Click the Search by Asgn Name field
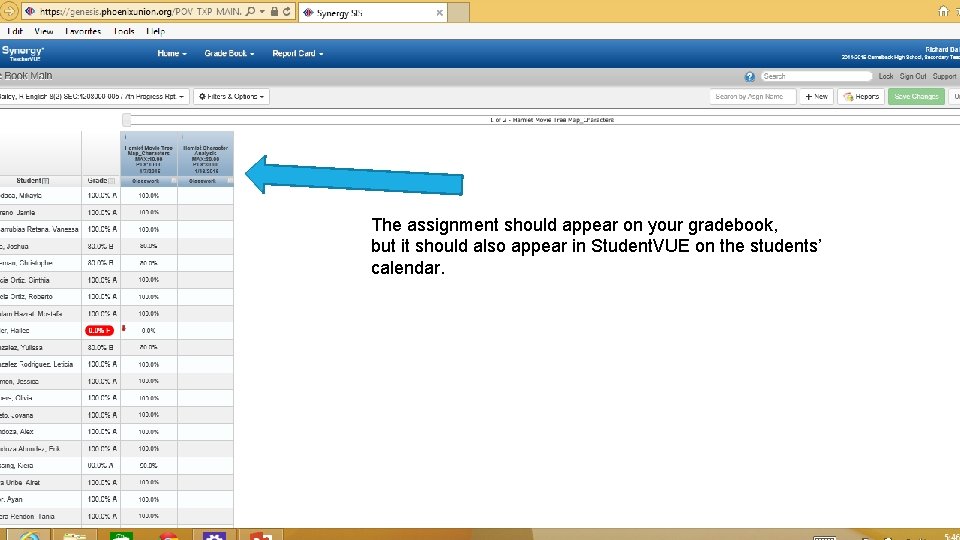Screen dimensions: 960x540 pos(752,97)
